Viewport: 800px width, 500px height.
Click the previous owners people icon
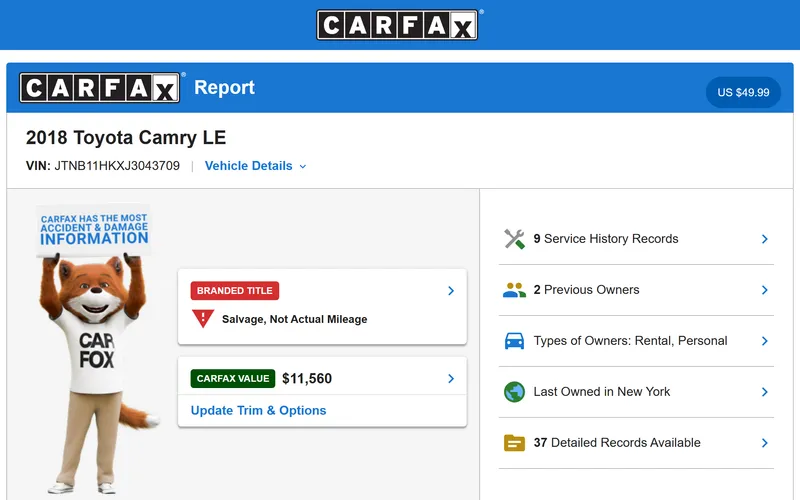(514, 290)
